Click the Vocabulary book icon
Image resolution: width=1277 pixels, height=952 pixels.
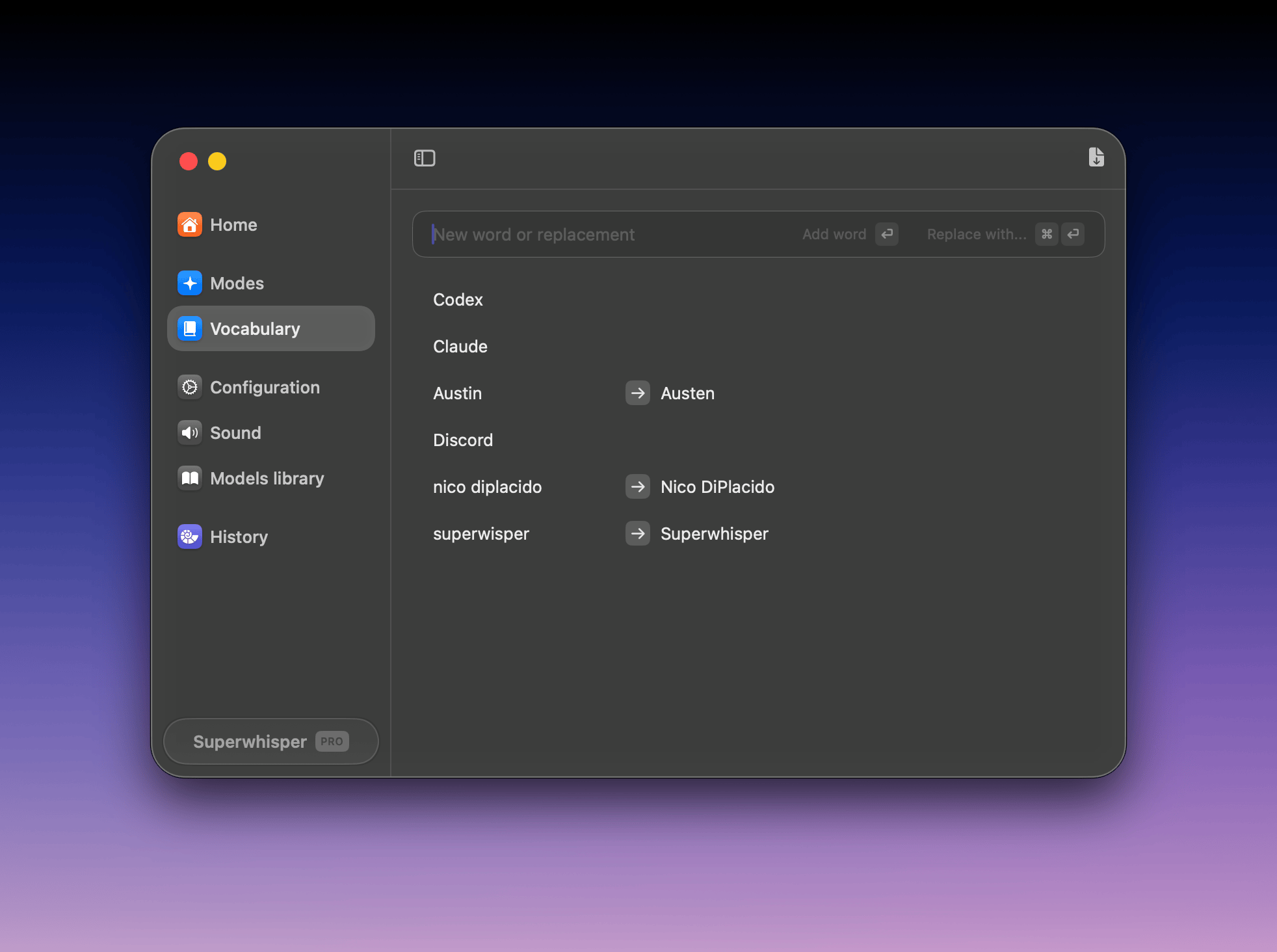point(190,329)
